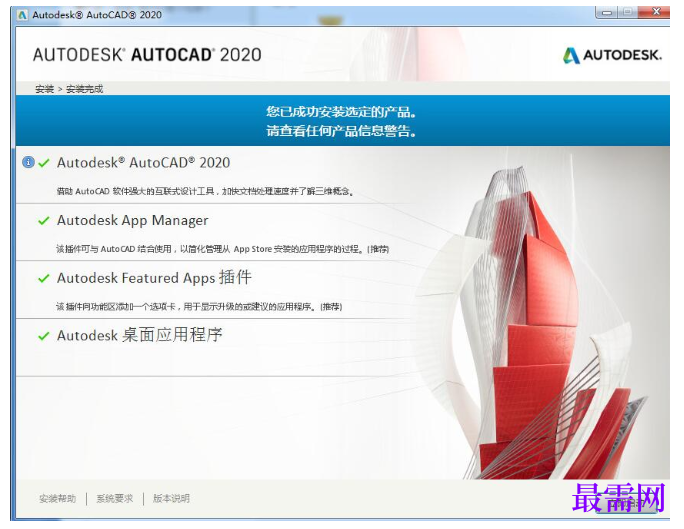Viewport: 684px width, 529px height.
Task: Click the 安装 breadcrumb item
Action: point(44,89)
